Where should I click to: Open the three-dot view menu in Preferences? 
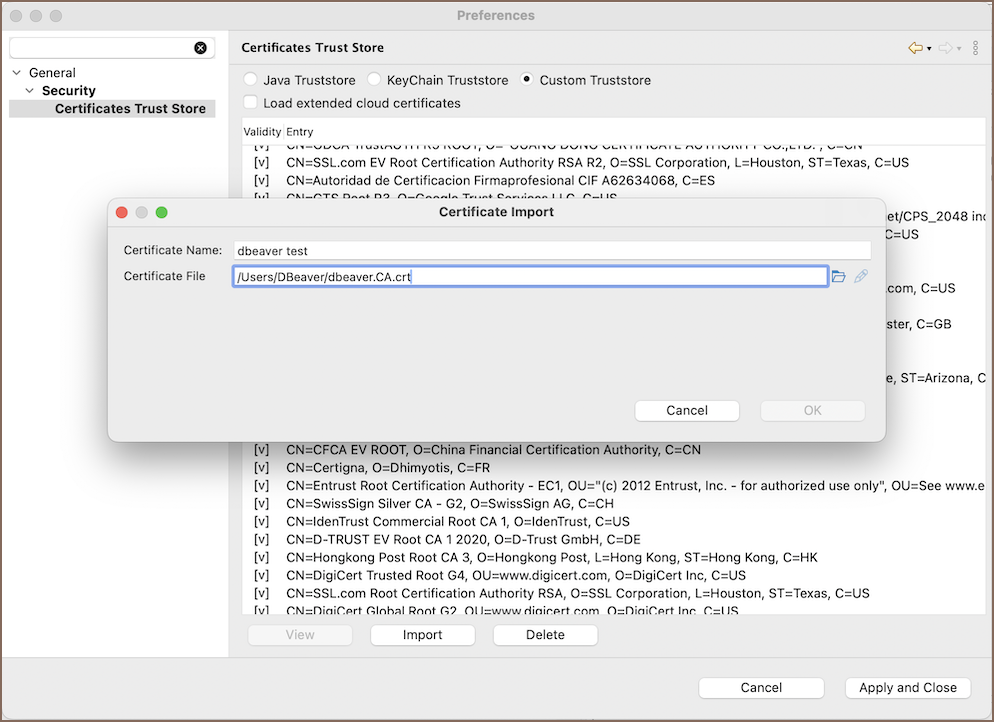click(x=976, y=48)
